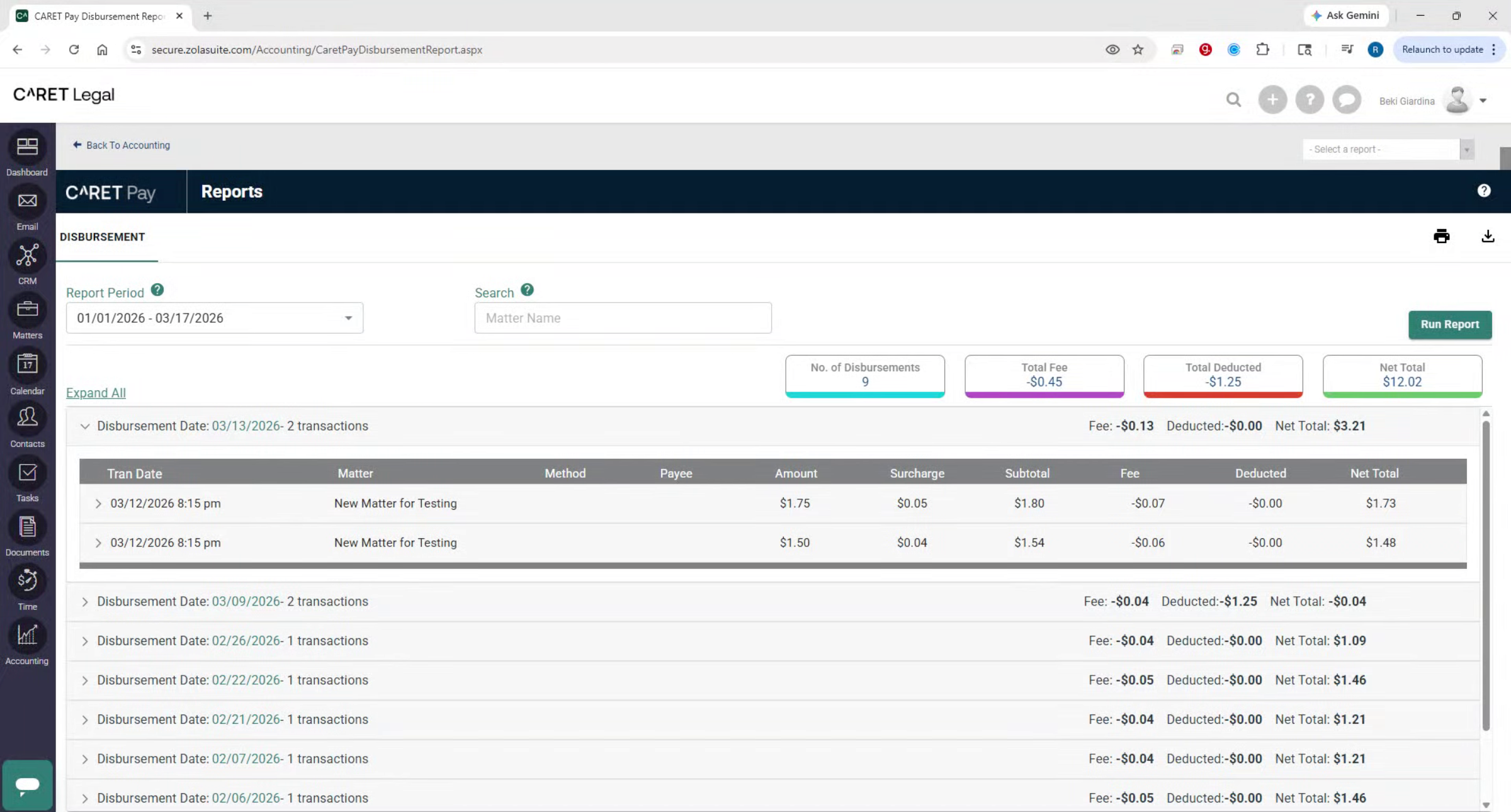Click the browser address bar URL

coord(317,50)
